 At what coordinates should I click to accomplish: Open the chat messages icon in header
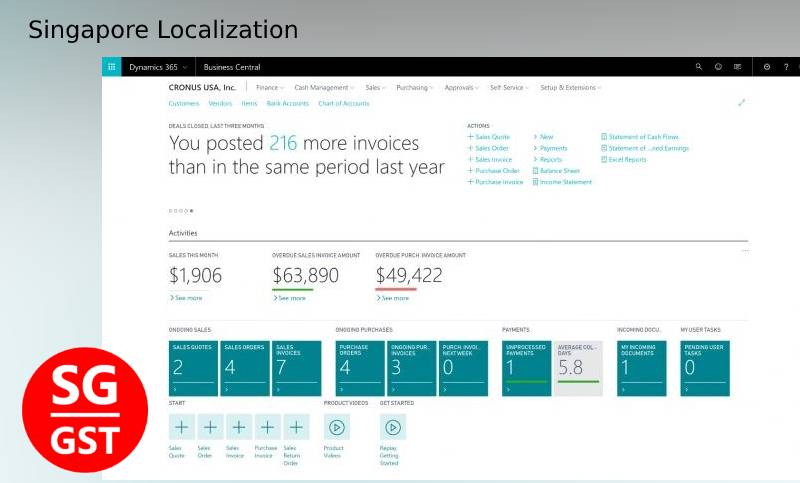[x=737, y=67]
